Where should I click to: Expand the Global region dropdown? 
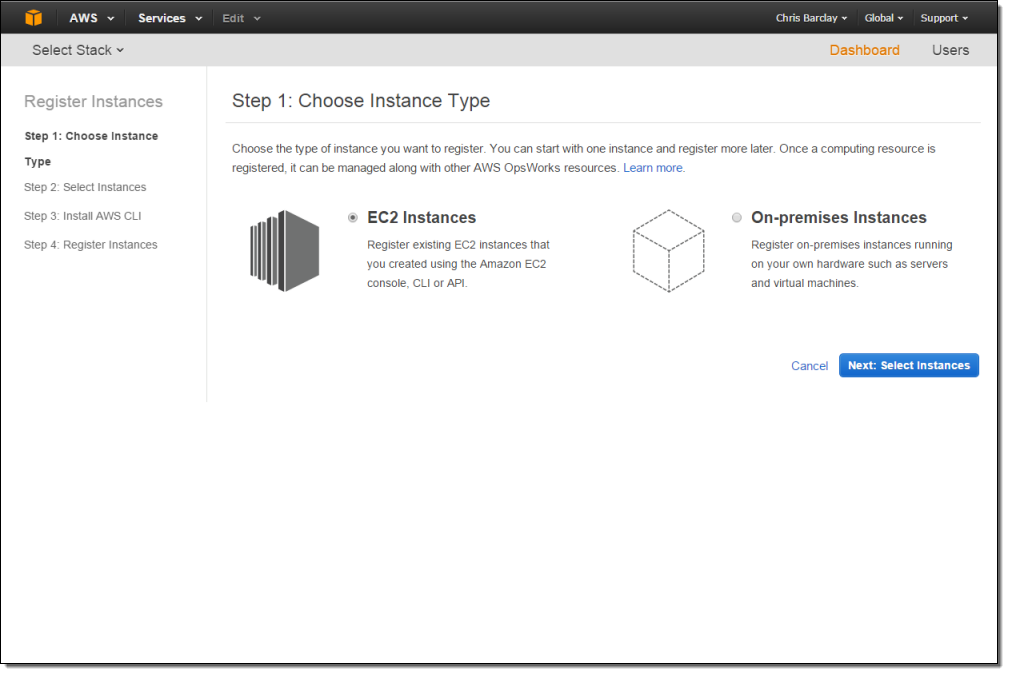(883, 18)
